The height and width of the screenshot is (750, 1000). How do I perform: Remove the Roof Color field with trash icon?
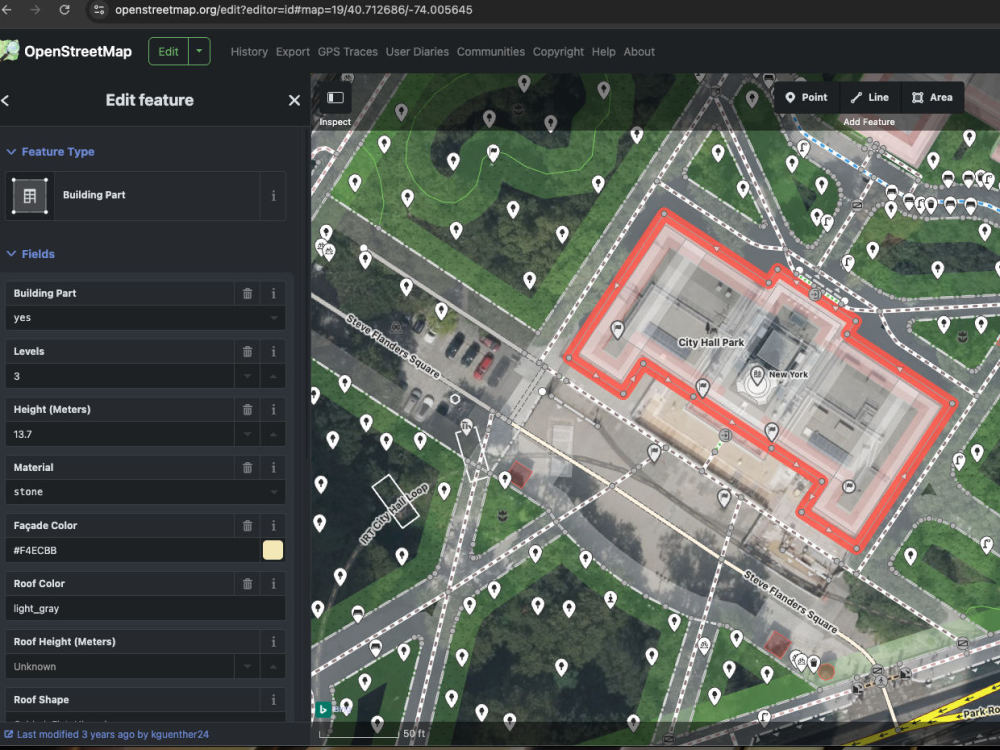[x=247, y=584]
